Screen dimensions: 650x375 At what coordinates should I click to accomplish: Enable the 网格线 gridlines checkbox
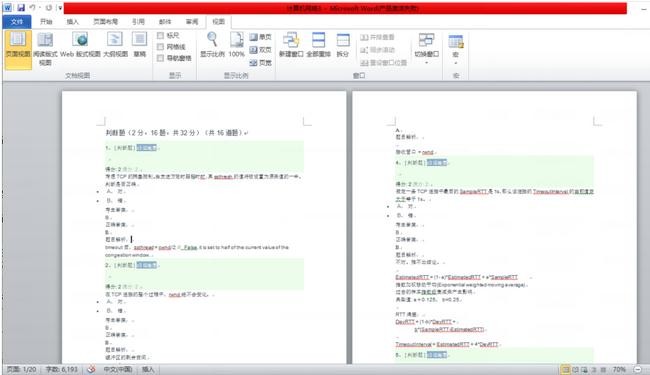coord(160,47)
